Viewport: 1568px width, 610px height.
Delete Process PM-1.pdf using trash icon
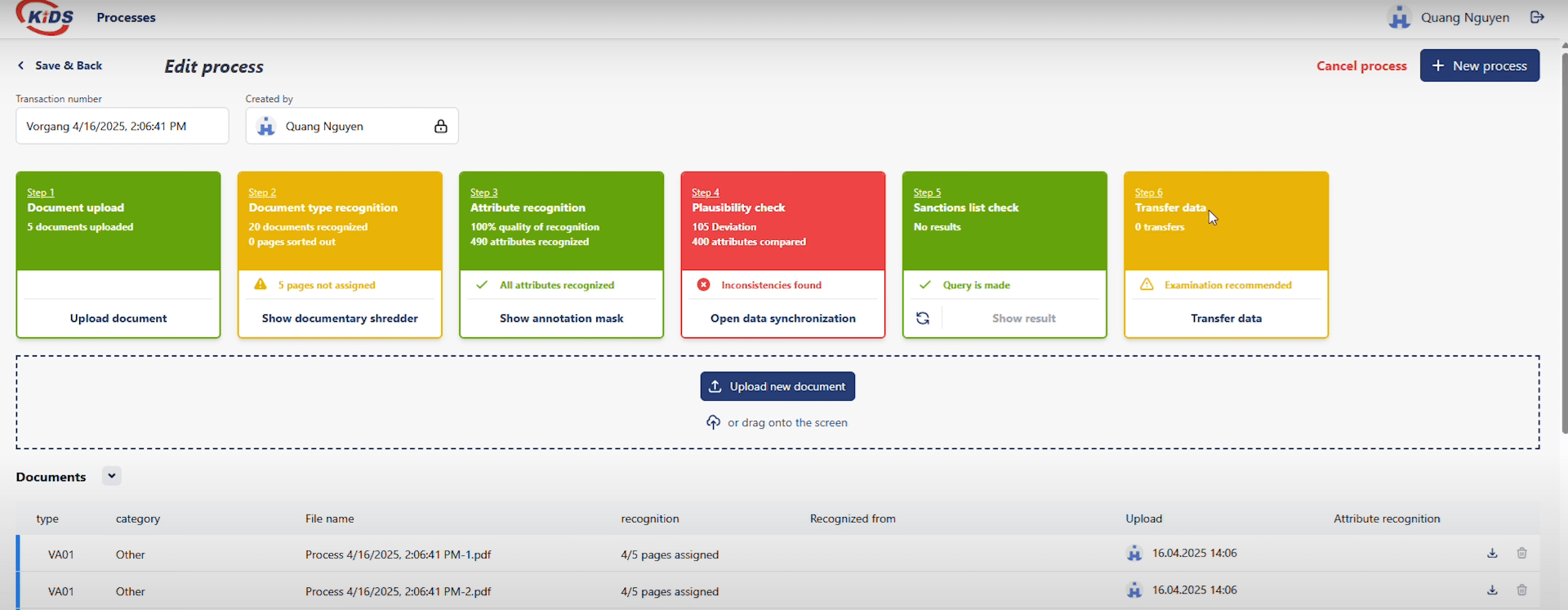pos(1521,554)
